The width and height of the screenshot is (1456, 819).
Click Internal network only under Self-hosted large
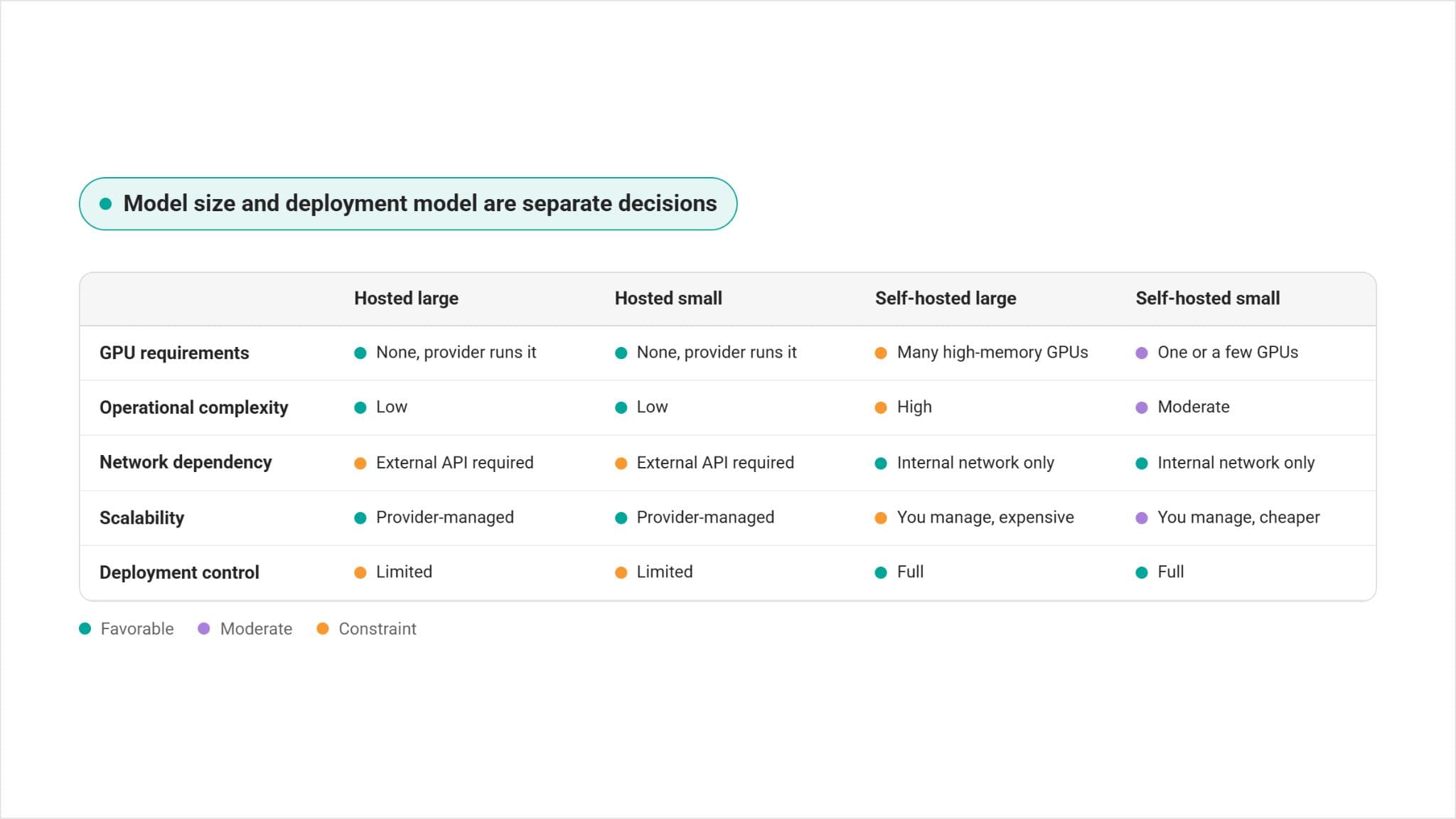(x=975, y=463)
